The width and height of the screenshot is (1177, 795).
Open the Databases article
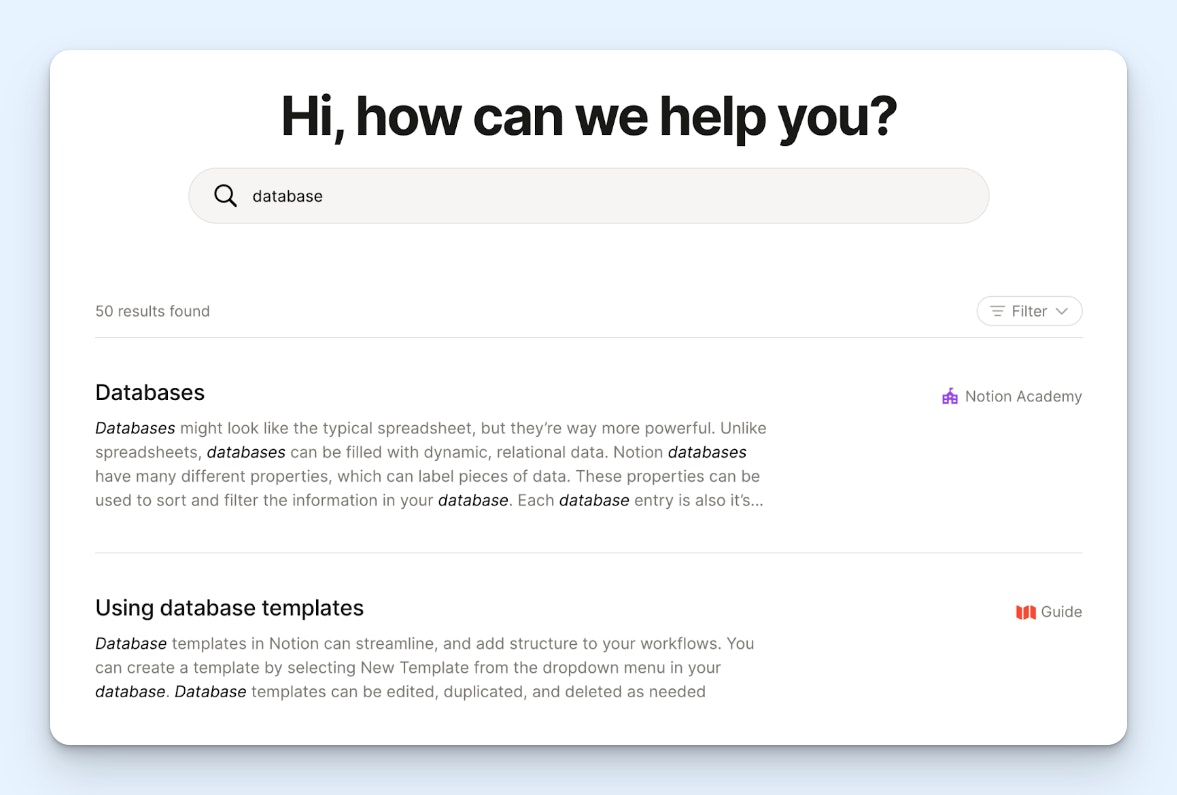tap(149, 392)
